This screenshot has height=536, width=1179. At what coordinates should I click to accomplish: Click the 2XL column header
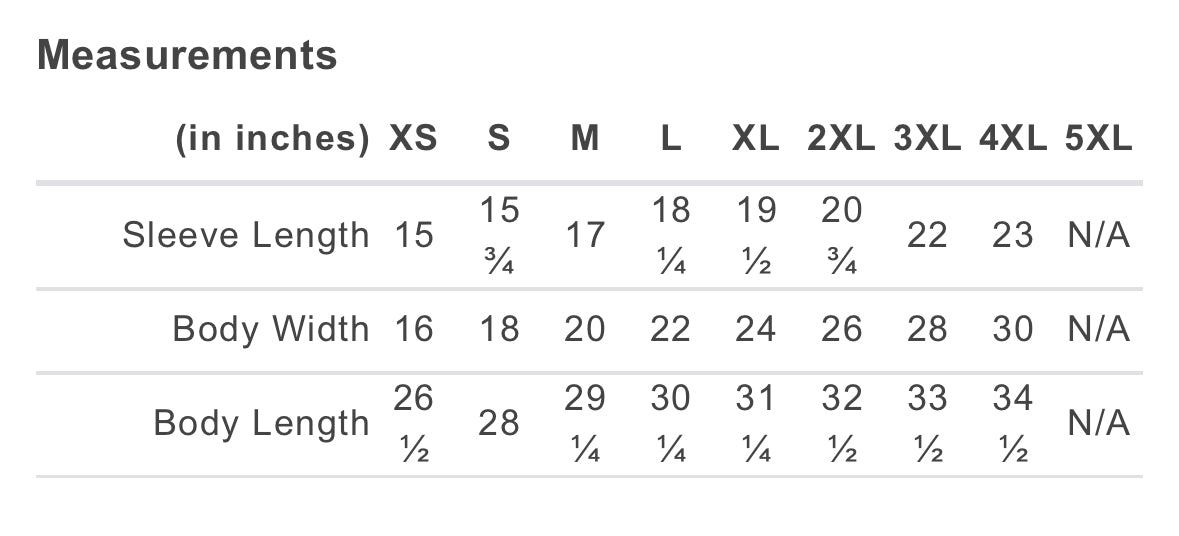pyautogui.click(x=841, y=139)
